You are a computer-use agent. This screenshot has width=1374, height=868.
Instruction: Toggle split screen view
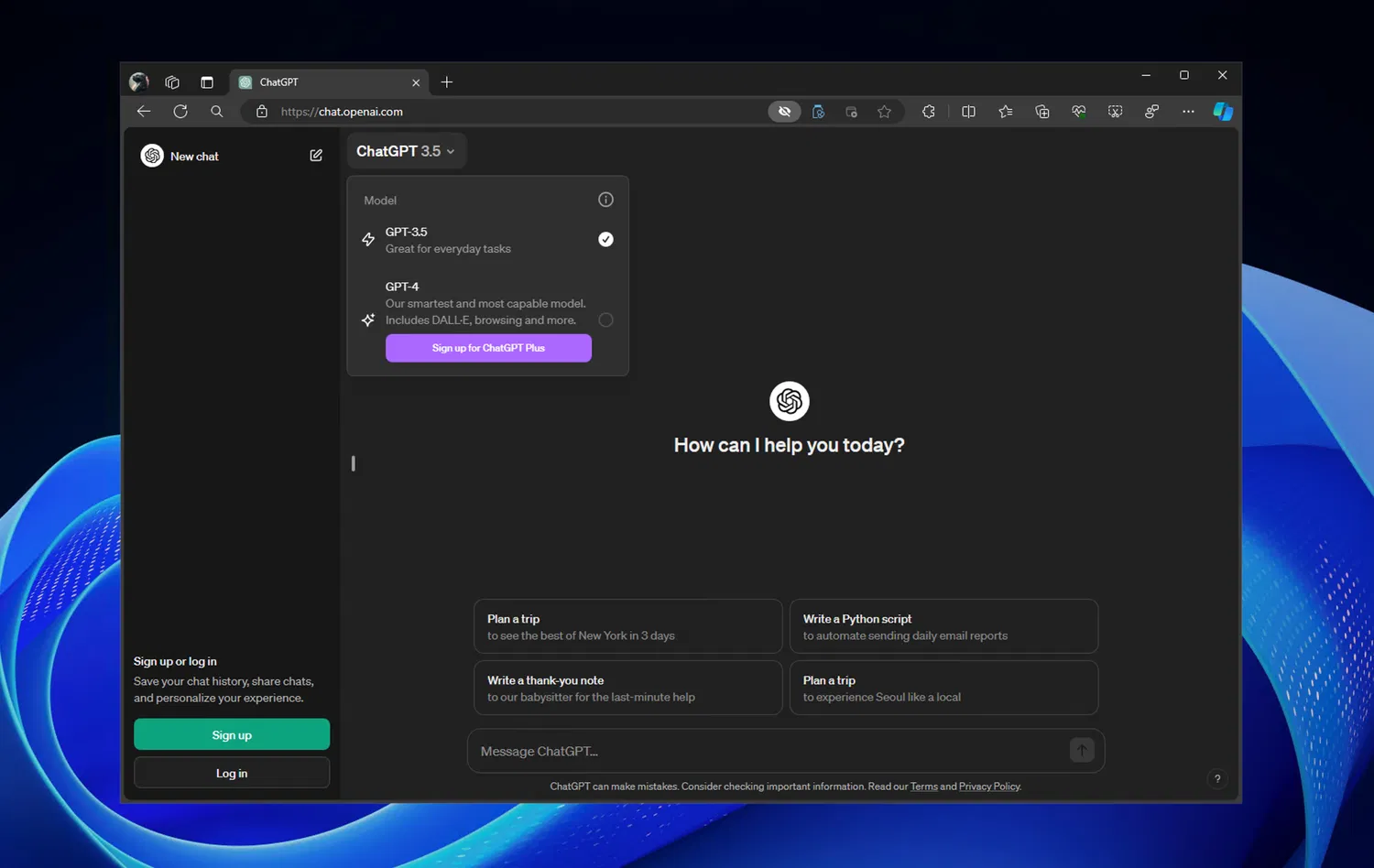968,112
